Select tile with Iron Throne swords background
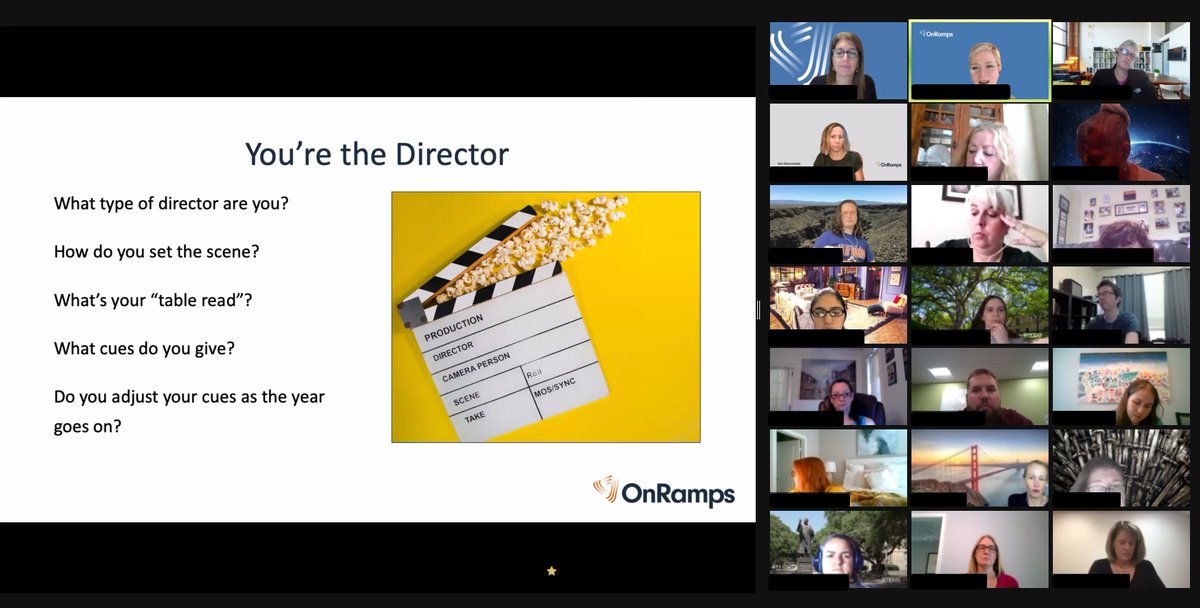This screenshot has width=1200, height=608. (1121, 468)
